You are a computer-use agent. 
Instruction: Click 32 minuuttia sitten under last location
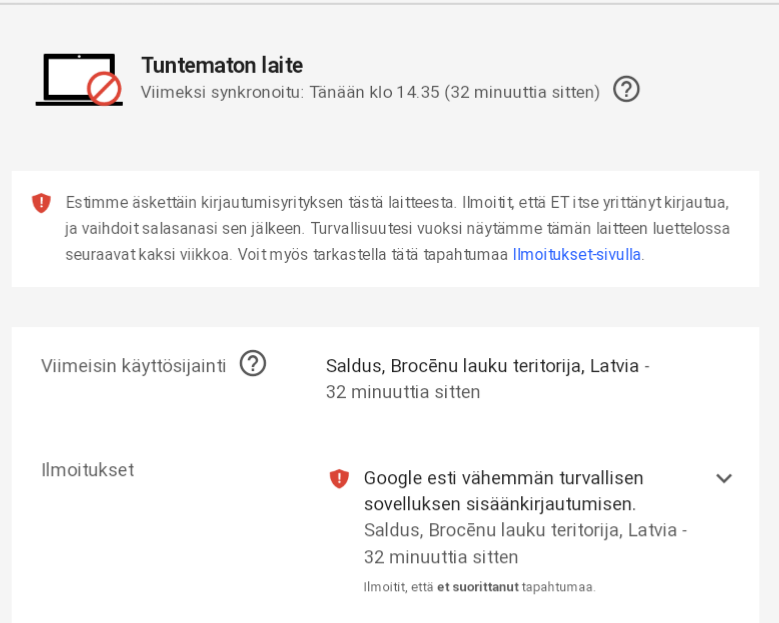point(403,392)
